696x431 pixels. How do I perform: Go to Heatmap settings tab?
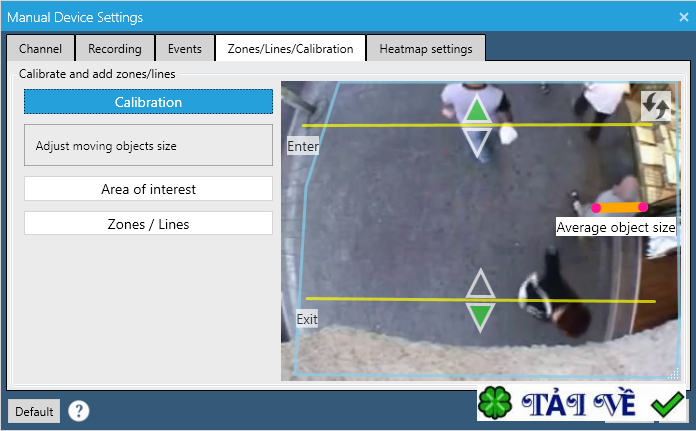click(x=426, y=48)
